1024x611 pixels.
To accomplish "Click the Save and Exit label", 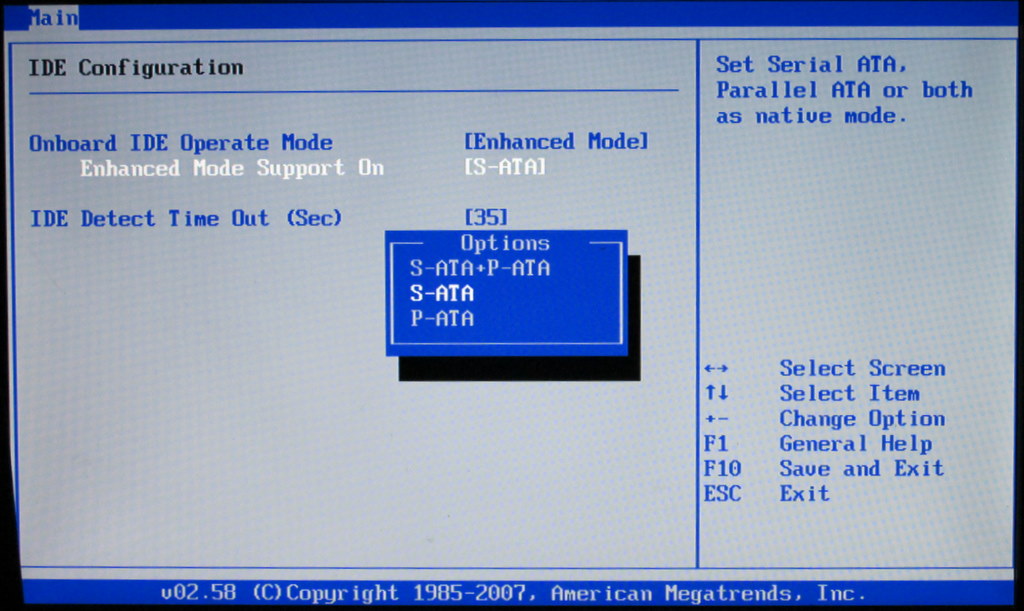I will tap(861, 468).
